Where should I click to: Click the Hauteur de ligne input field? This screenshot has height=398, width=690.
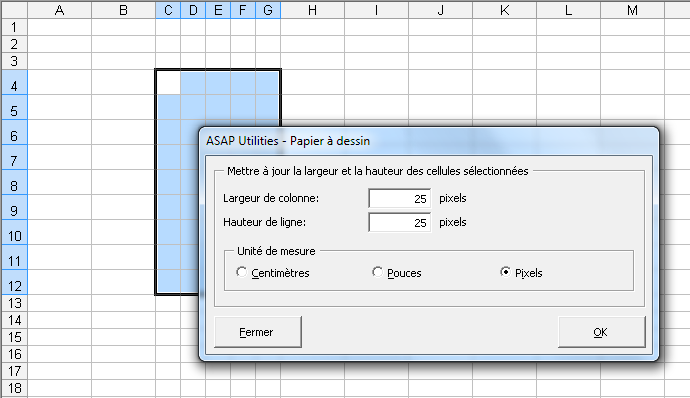click(x=400, y=222)
